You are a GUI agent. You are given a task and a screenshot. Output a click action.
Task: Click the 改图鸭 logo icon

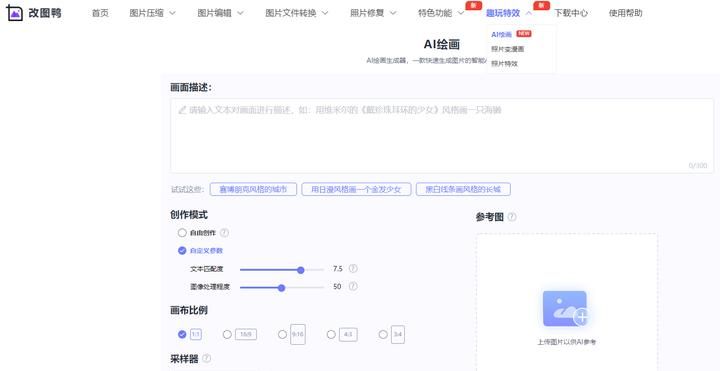pos(15,13)
